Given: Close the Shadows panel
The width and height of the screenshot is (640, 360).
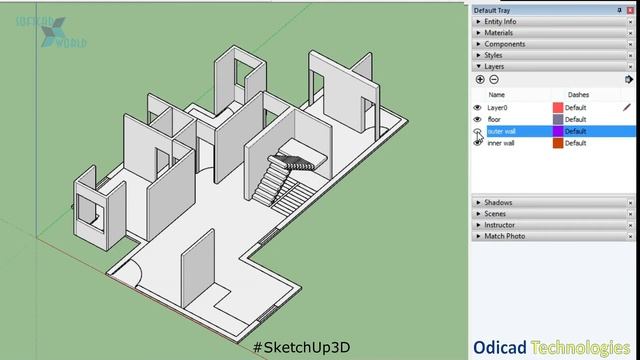Looking at the screenshot, I should [630, 202].
